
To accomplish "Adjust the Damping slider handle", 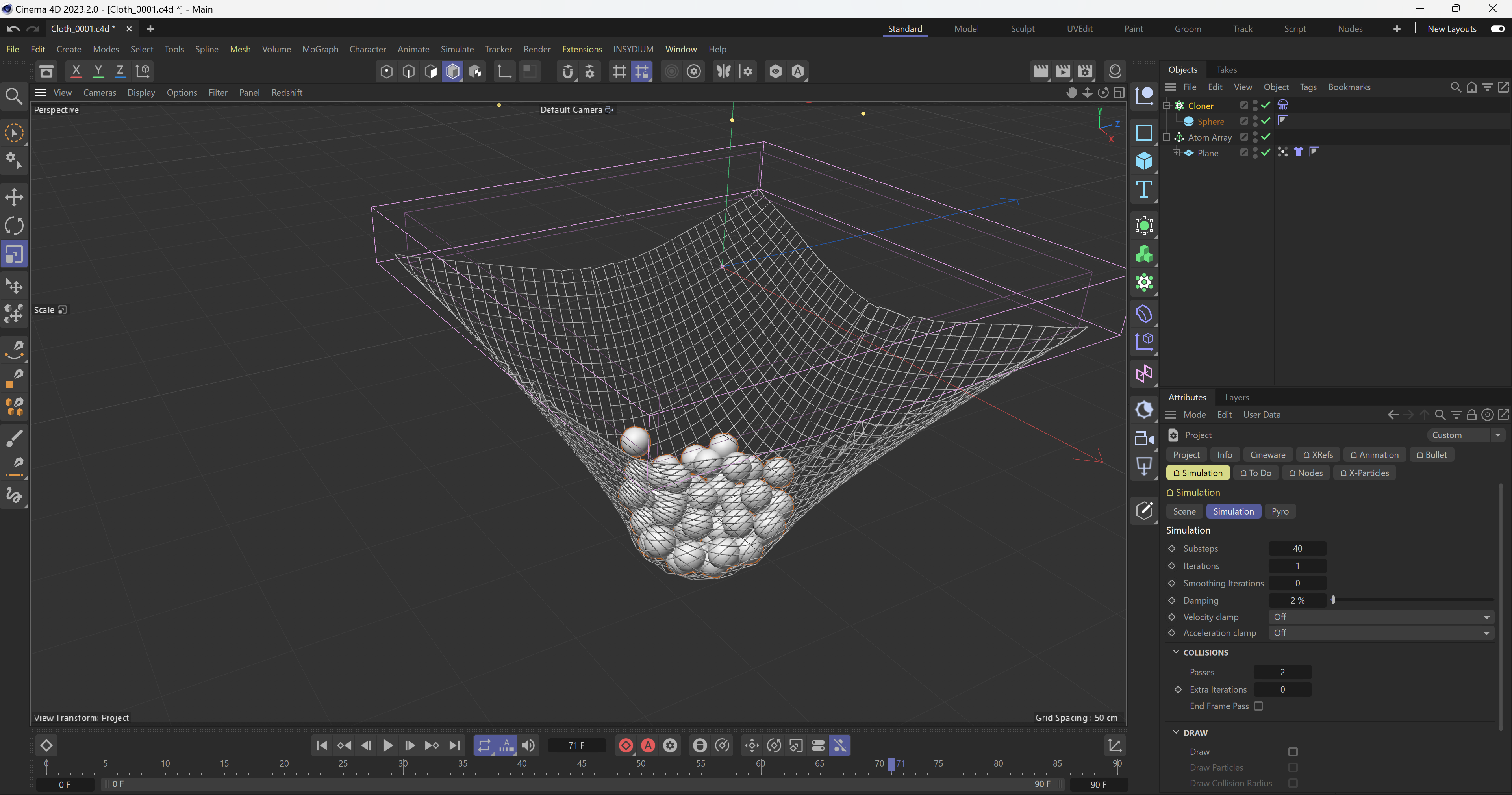I will [1333, 600].
